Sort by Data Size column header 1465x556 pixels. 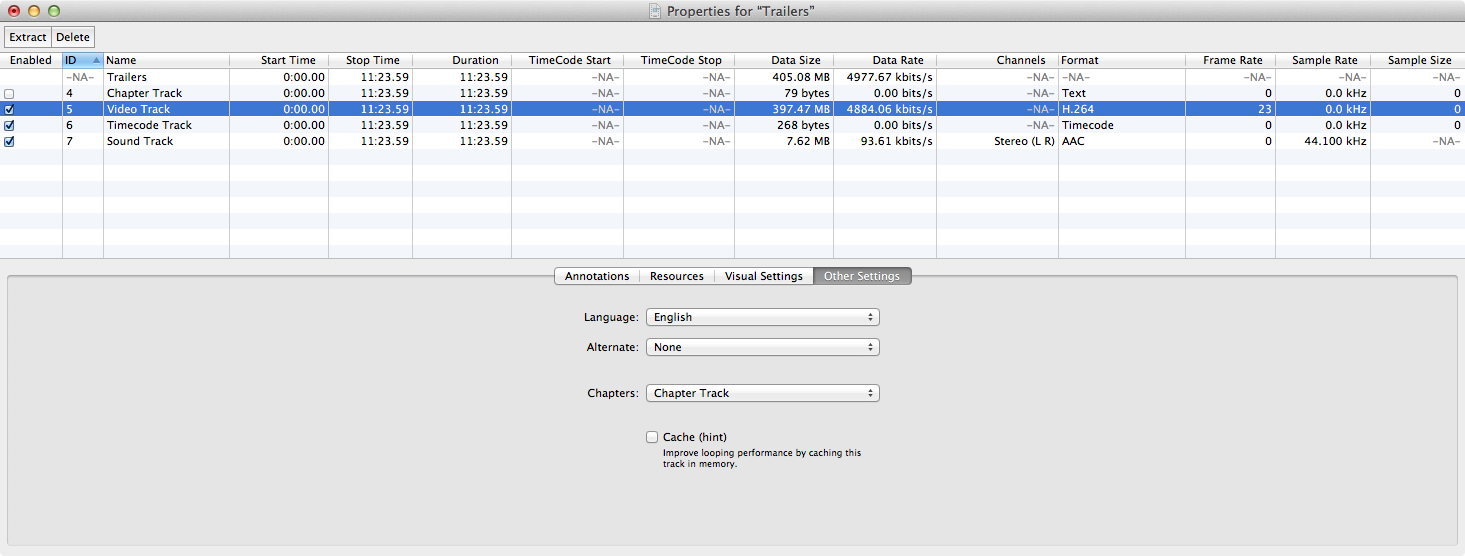tap(784, 60)
